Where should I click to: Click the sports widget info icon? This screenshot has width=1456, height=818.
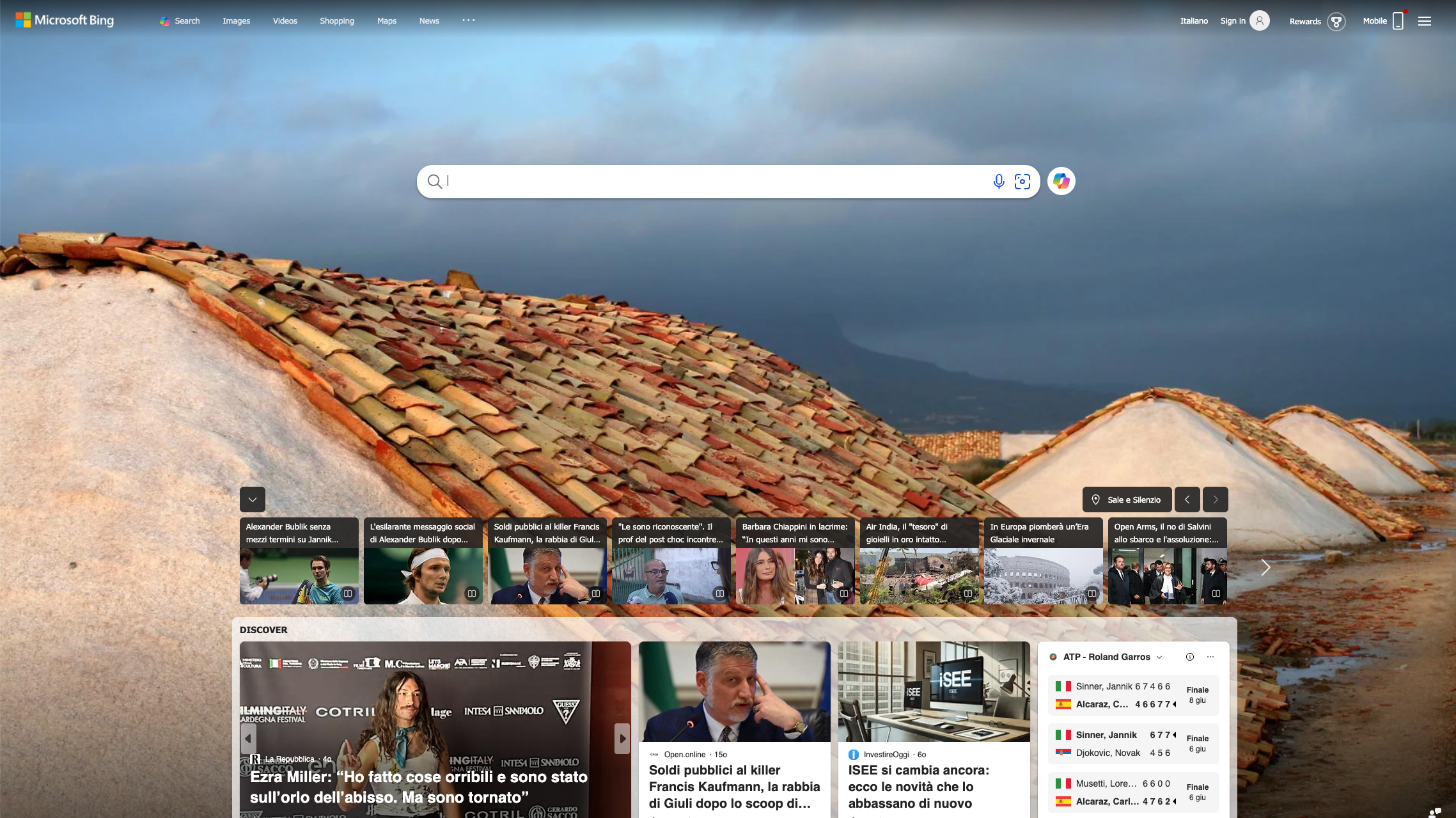[x=1190, y=657]
